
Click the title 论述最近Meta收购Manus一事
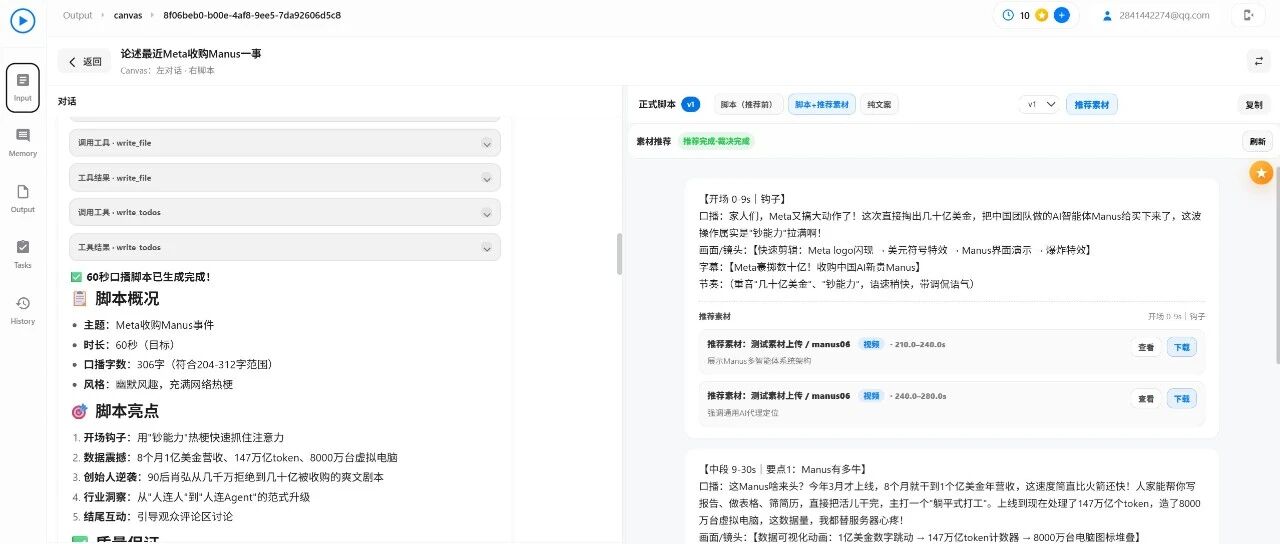191,54
